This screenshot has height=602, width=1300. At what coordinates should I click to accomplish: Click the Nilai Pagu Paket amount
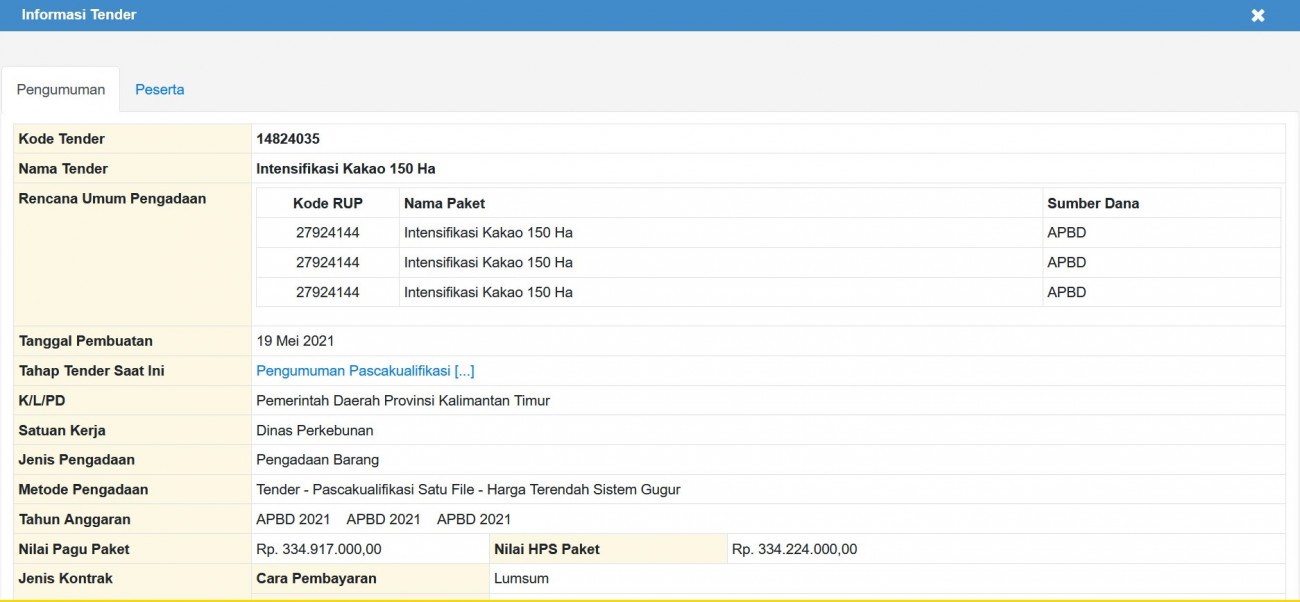tap(322, 548)
